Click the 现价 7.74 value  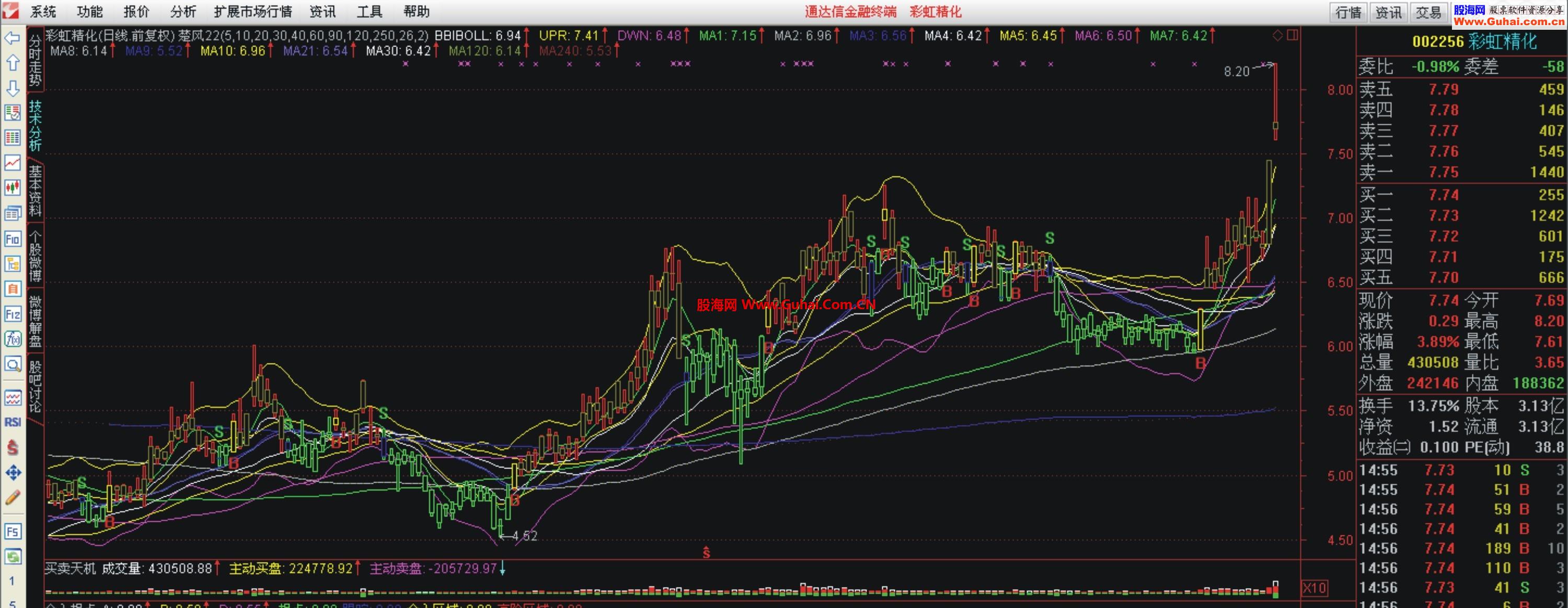1444,301
